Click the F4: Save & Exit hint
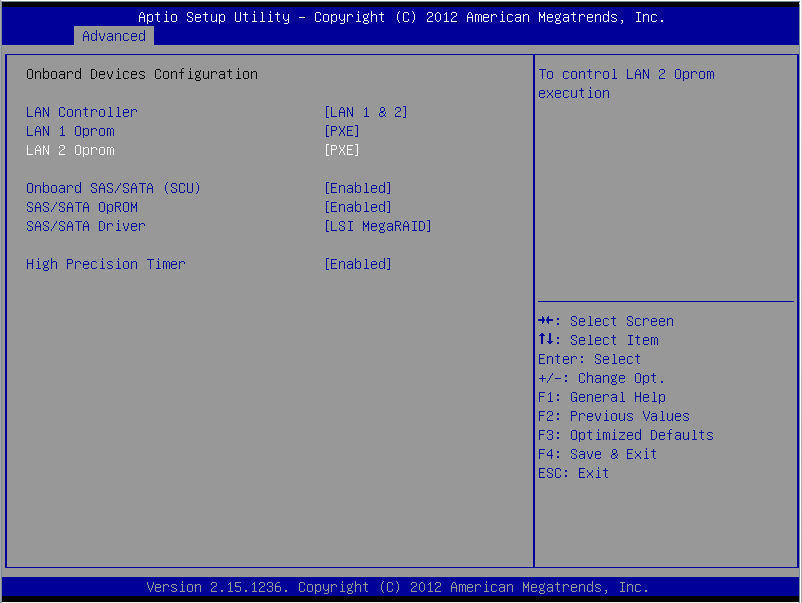The width and height of the screenshot is (802, 603). 597,454
